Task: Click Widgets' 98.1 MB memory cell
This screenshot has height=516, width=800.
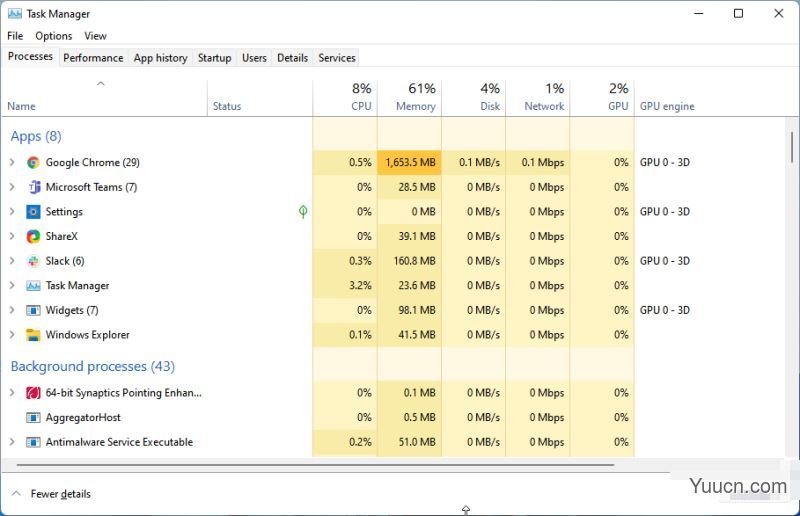Action: click(x=409, y=310)
